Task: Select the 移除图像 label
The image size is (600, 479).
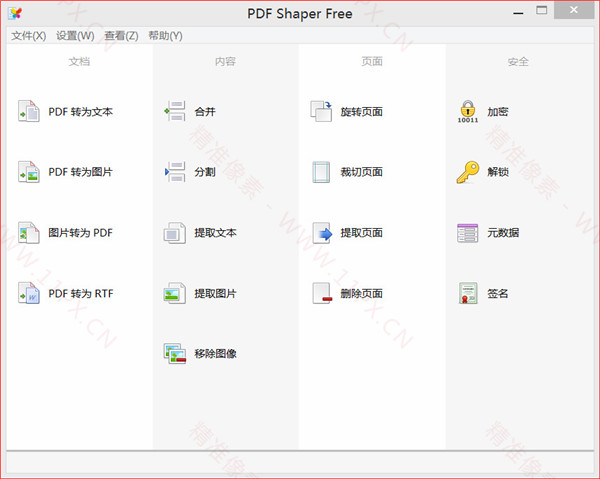Action: [215, 354]
